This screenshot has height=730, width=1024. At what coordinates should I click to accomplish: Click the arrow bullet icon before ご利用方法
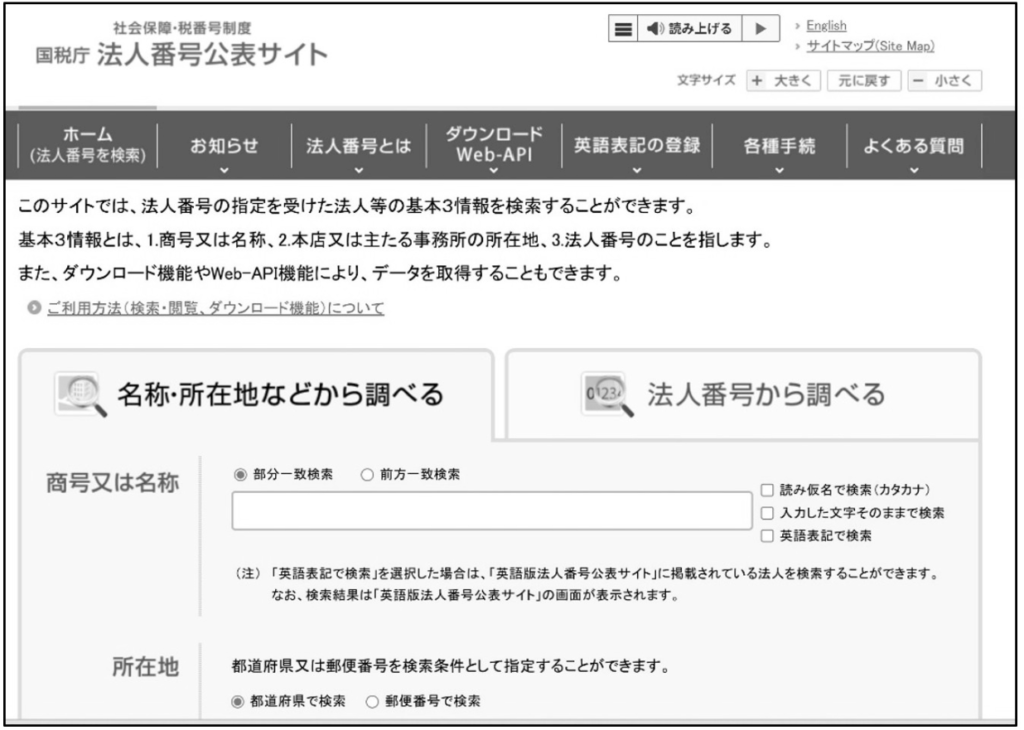click(x=33, y=309)
